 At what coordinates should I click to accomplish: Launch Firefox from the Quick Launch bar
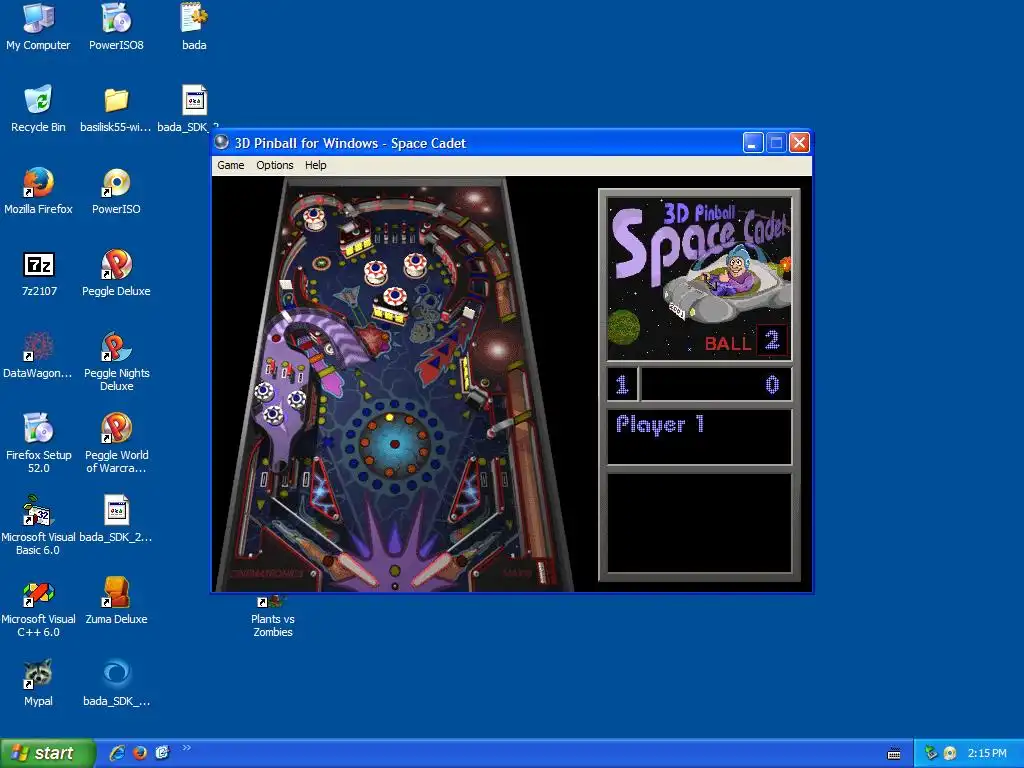(140, 753)
